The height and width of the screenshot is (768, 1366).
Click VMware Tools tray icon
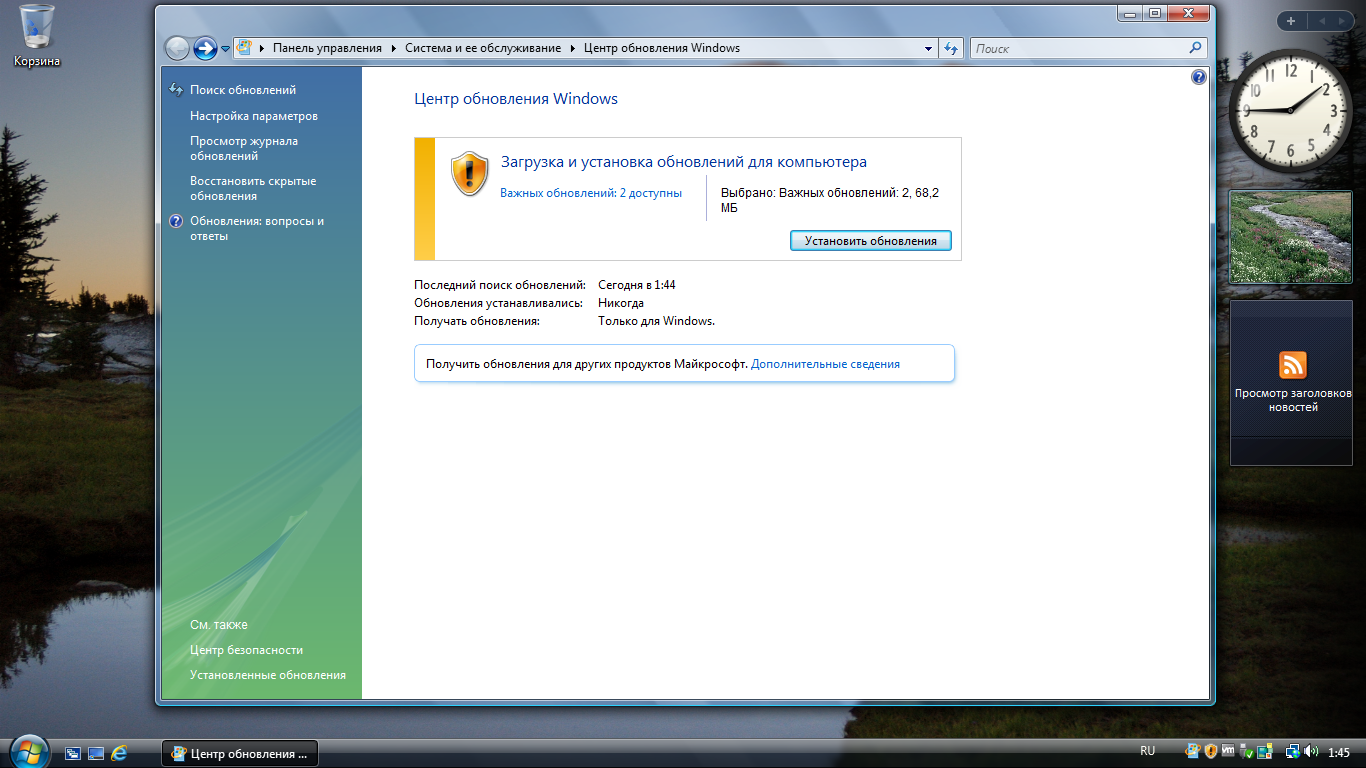1229,751
